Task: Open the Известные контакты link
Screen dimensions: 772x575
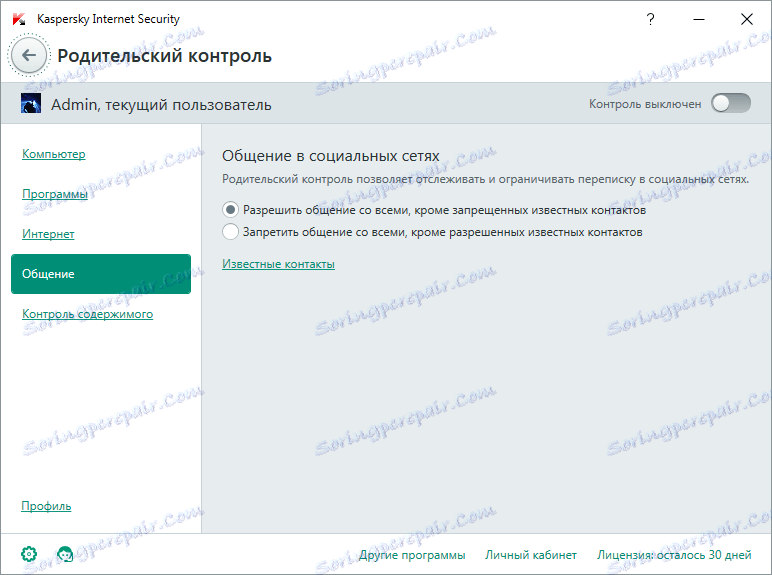Action: [278, 264]
